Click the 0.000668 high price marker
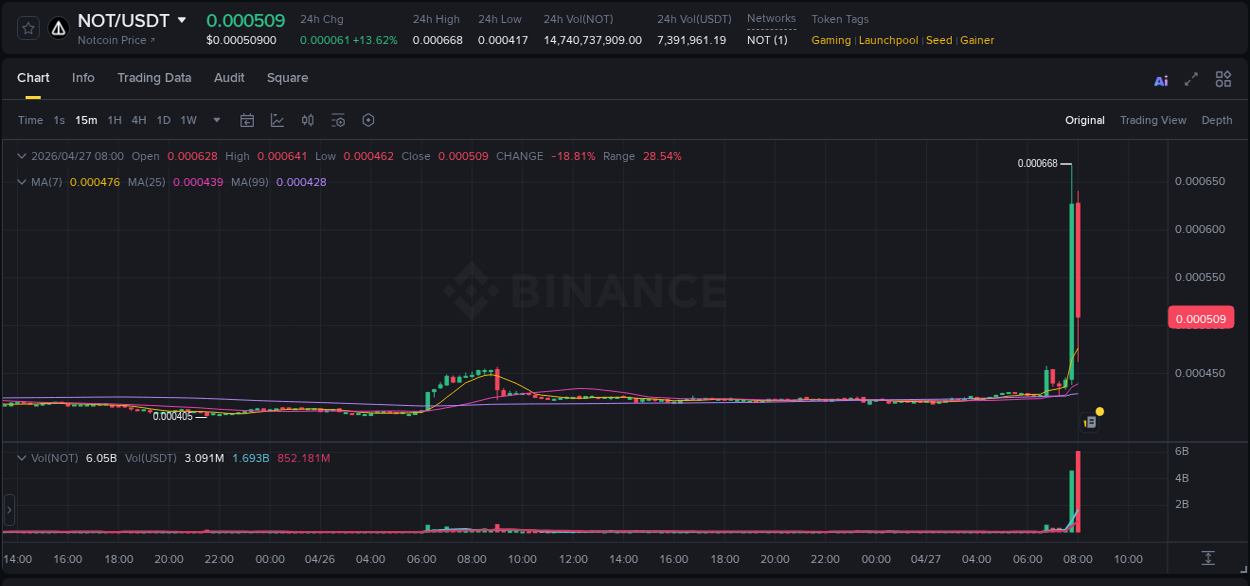Screen dimensions: 1250x586 pos(1037,163)
